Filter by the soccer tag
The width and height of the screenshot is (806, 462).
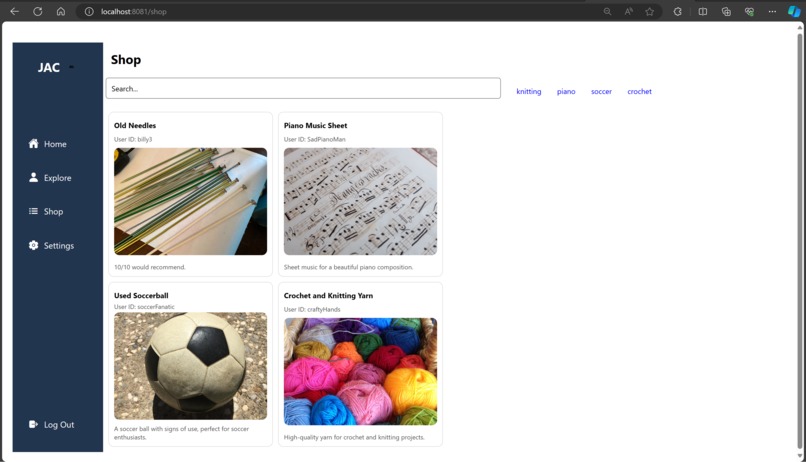tap(601, 91)
